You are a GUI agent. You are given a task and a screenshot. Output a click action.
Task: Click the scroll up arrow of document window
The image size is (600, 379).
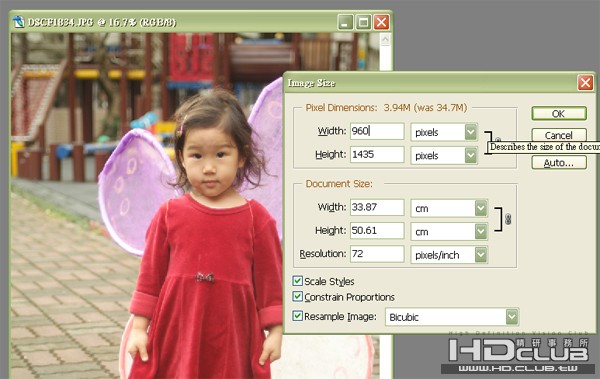coord(385,39)
